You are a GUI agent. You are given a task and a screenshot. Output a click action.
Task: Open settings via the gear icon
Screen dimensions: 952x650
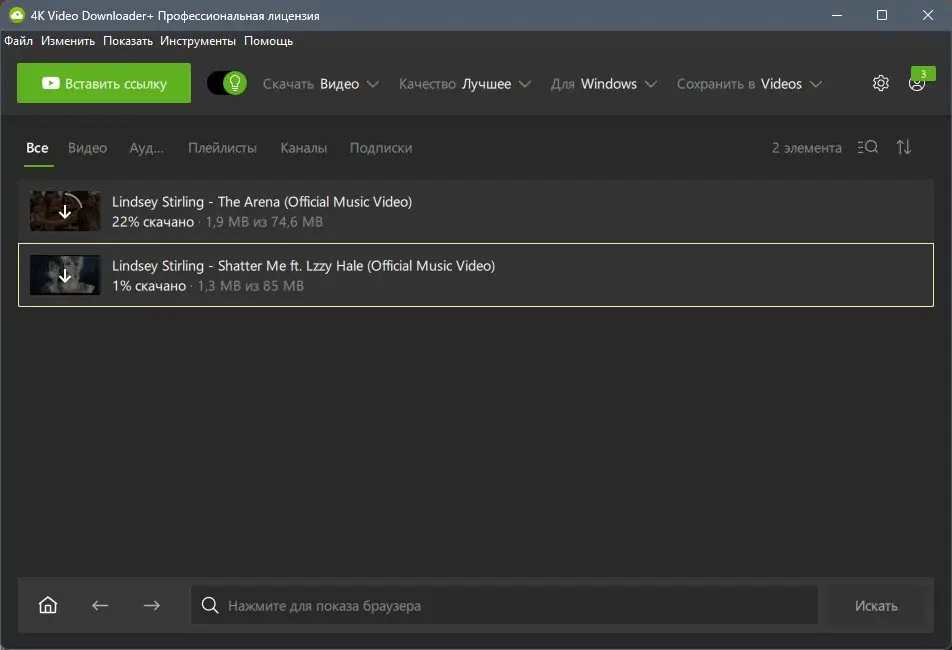pyautogui.click(x=880, y=83)
